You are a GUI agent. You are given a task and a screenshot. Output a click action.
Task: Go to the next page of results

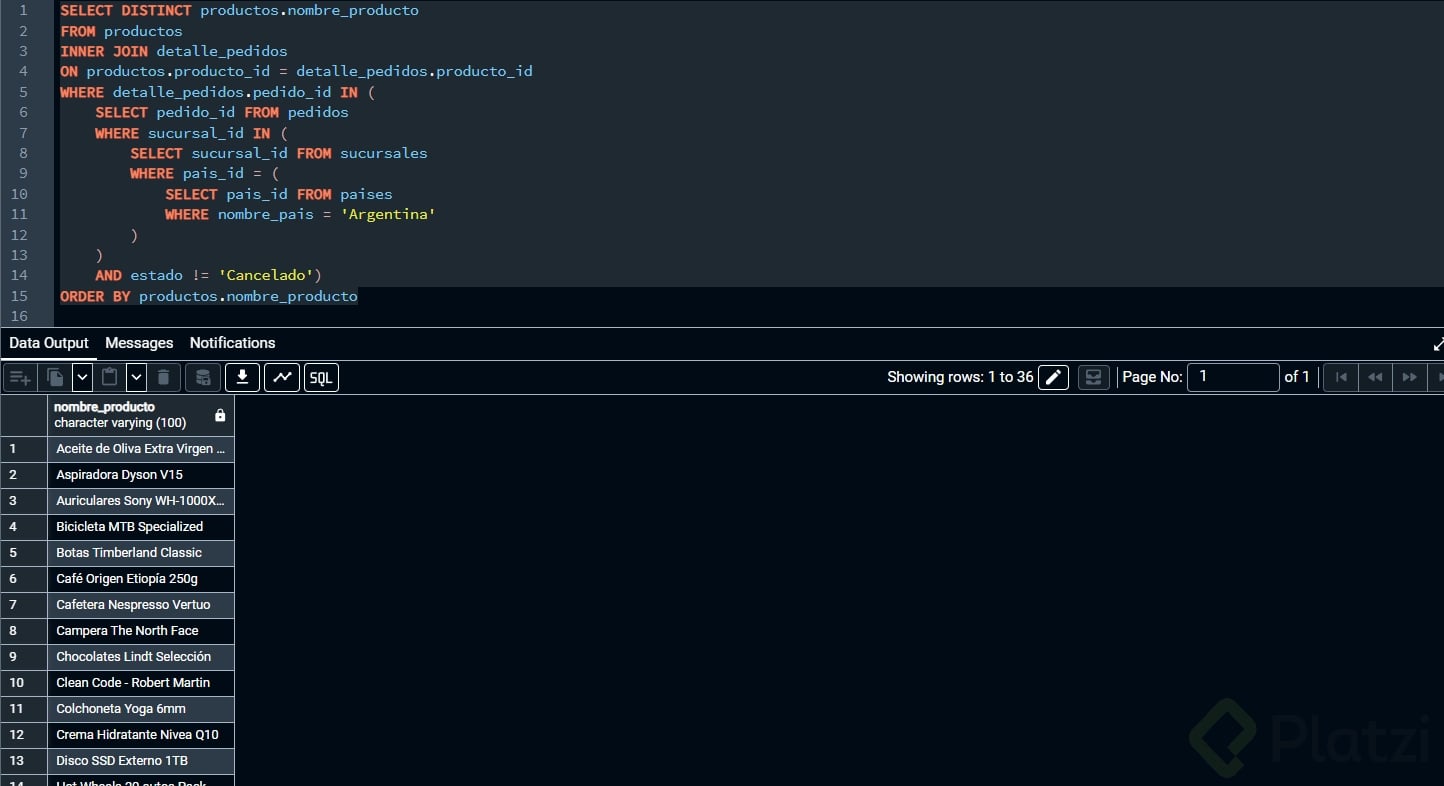pos(1409,377)
